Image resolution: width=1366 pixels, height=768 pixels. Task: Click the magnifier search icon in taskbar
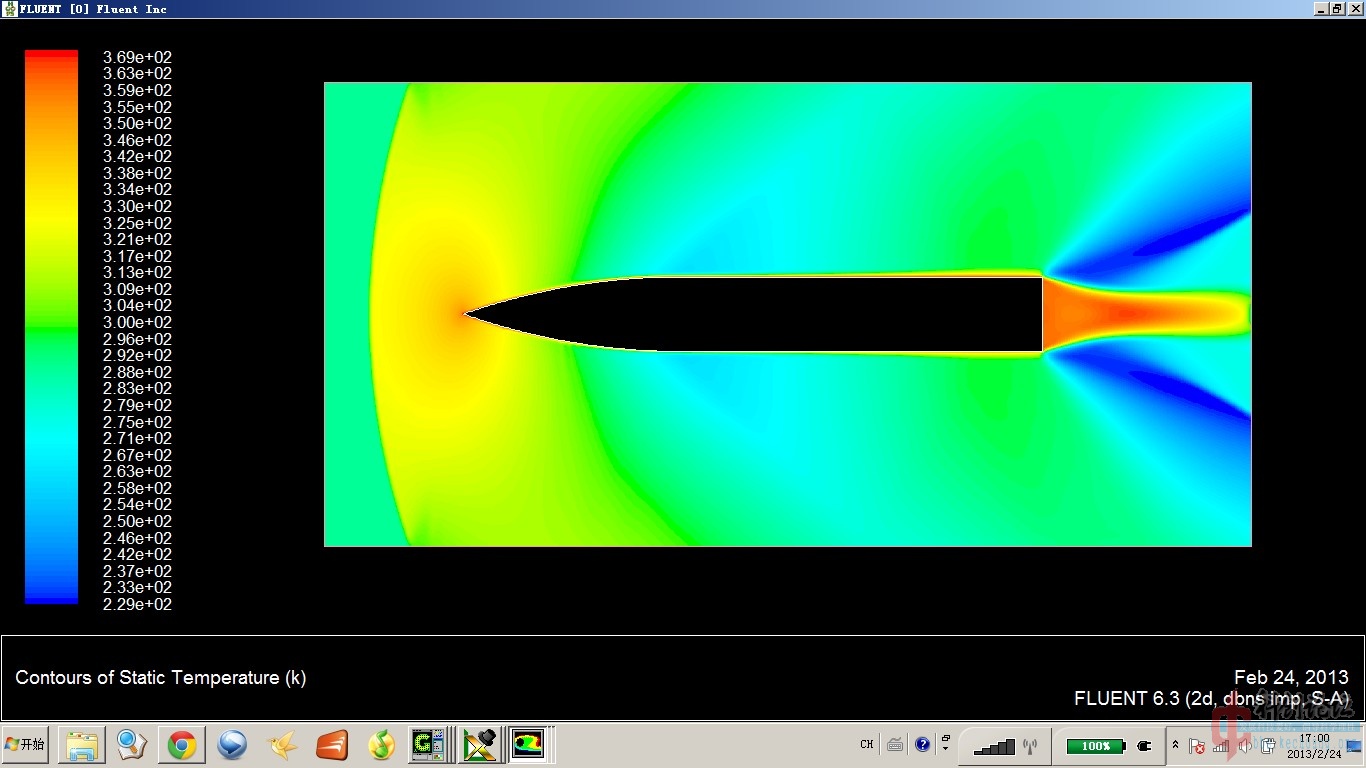[x=132, y=745]
